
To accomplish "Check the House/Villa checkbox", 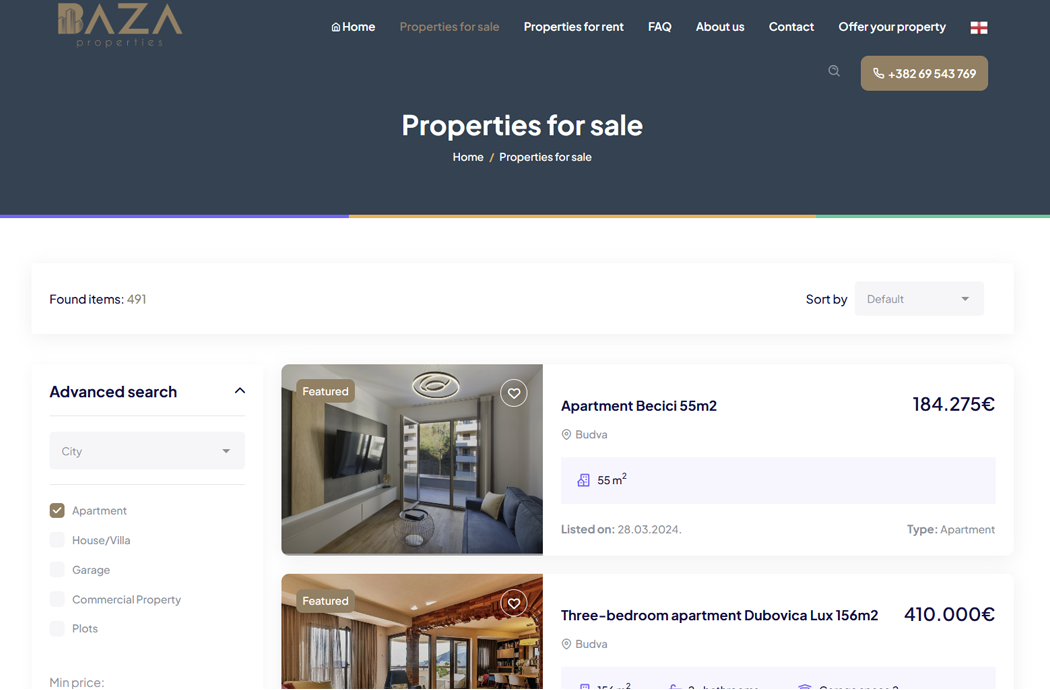I will [x=57, y=540].
